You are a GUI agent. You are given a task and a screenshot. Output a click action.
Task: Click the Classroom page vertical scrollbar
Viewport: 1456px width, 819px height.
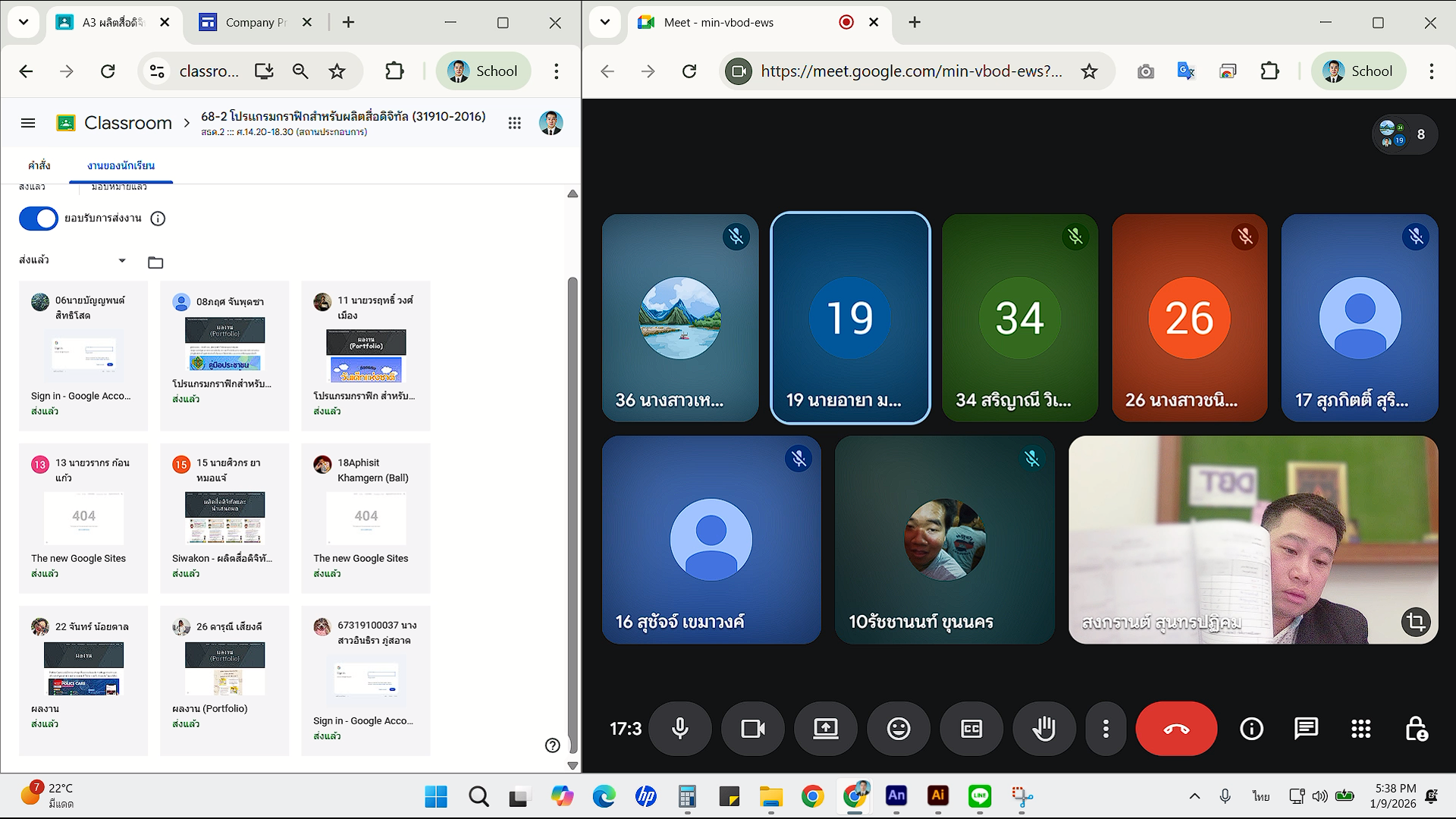573,516
